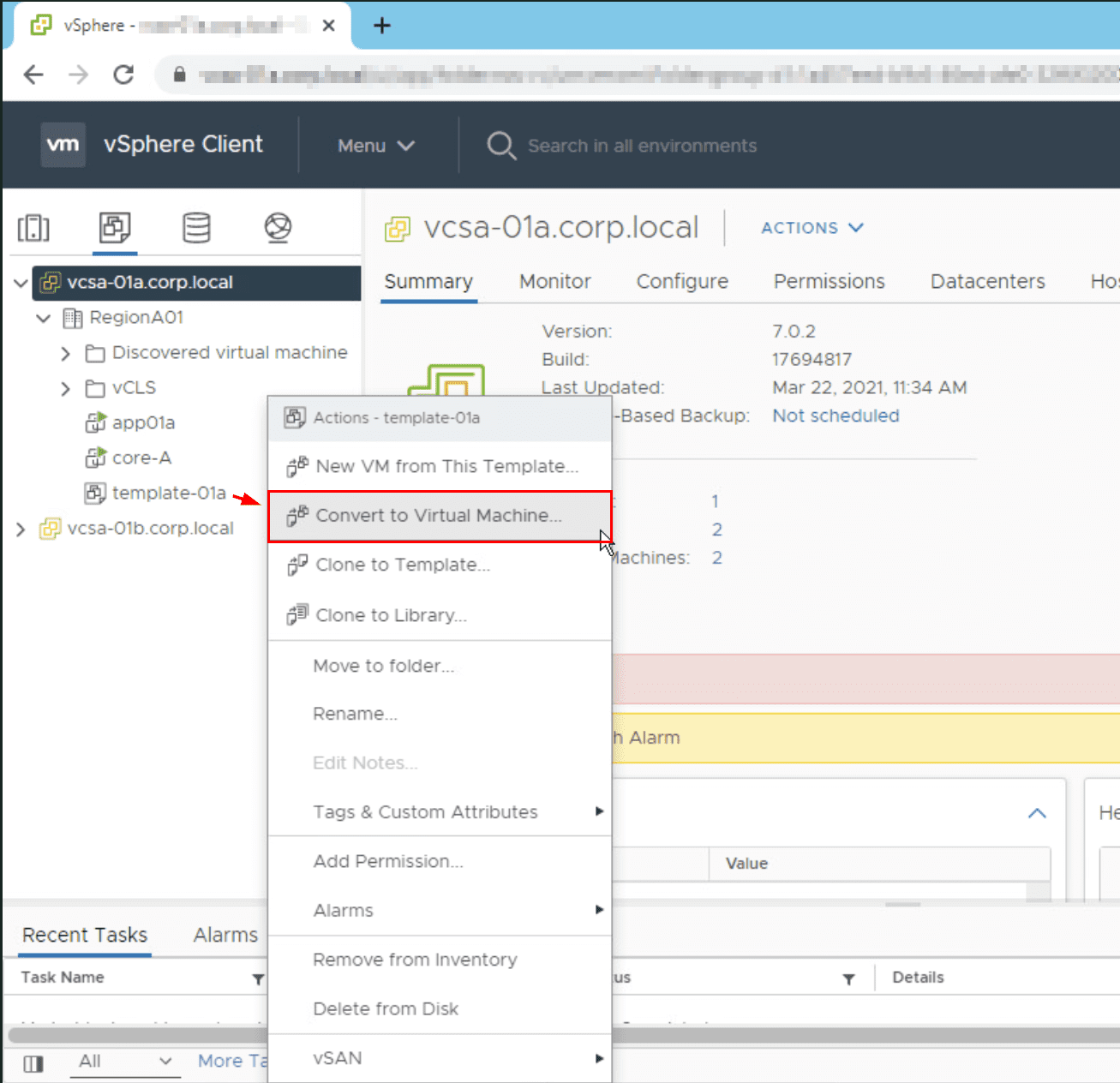This screenshot has width=1120, height=1083.
Task: Click Discovered virtual machine folder icon
Action: [95, 353]
